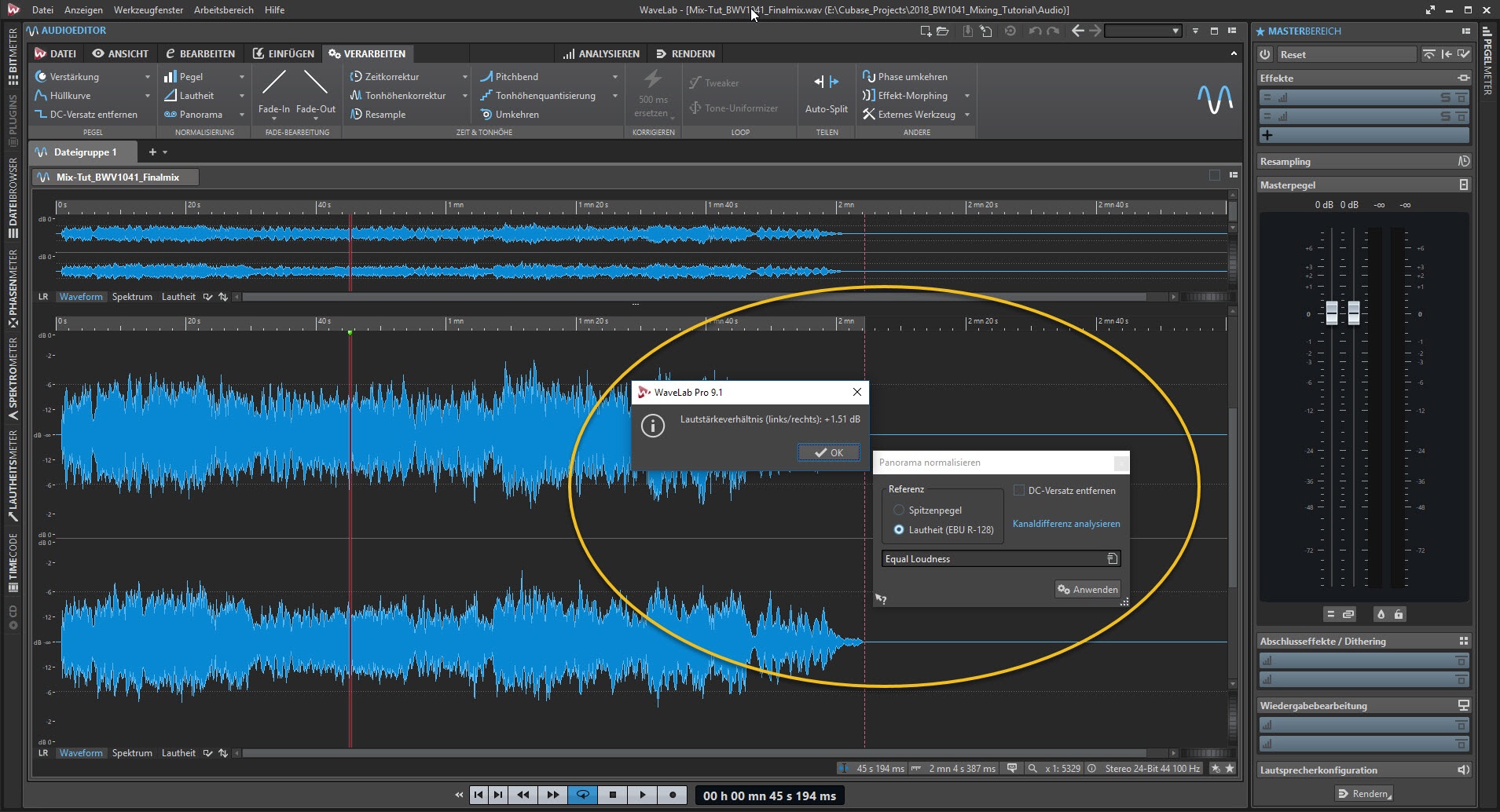Click the left master fader handle
Screen dimensions: 1500x812
pyautogui.click(x=1332, y=313)
